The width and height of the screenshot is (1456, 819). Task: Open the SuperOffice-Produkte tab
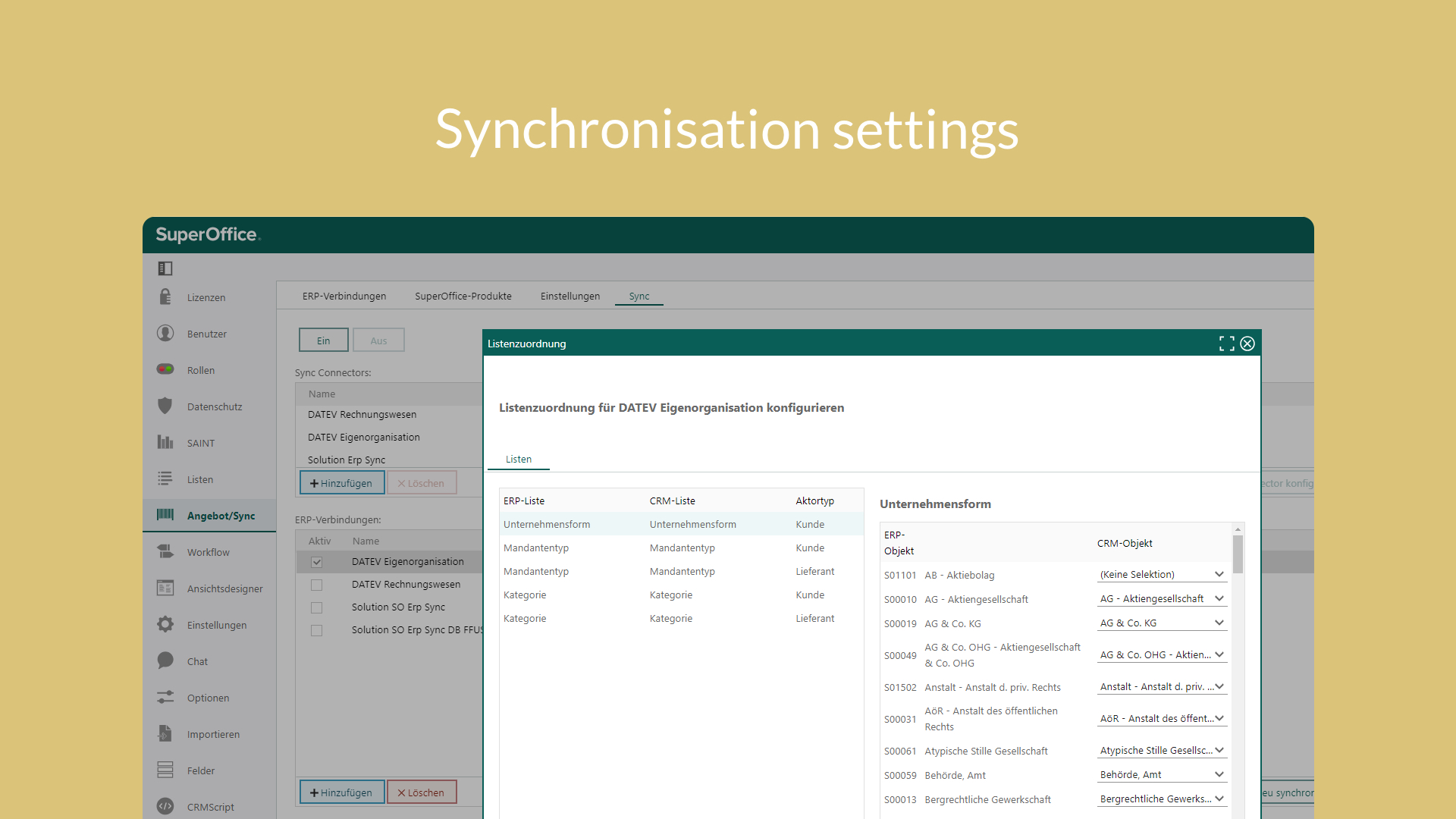click(x=463, y=296)
